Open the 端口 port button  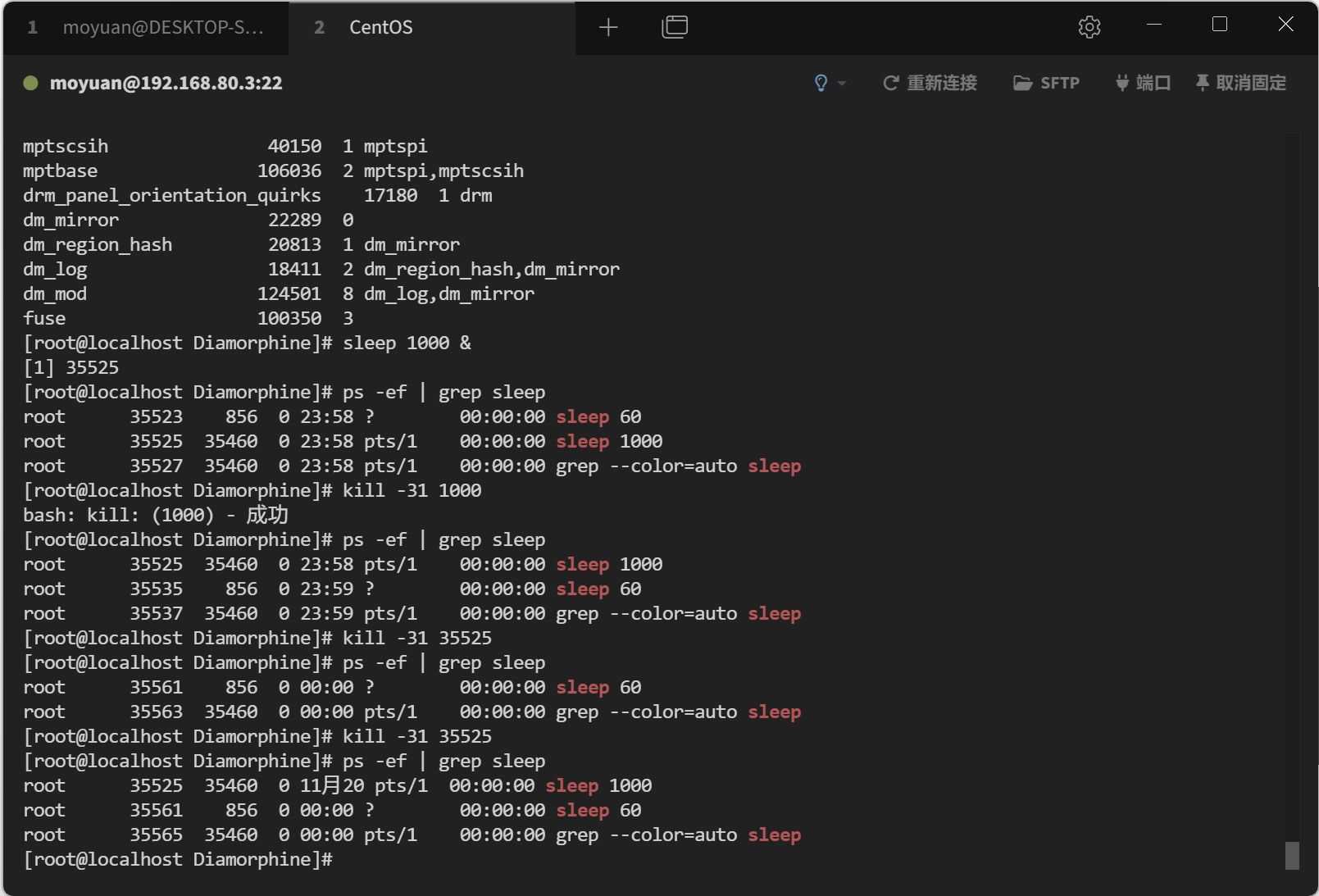click(1143, 83)
